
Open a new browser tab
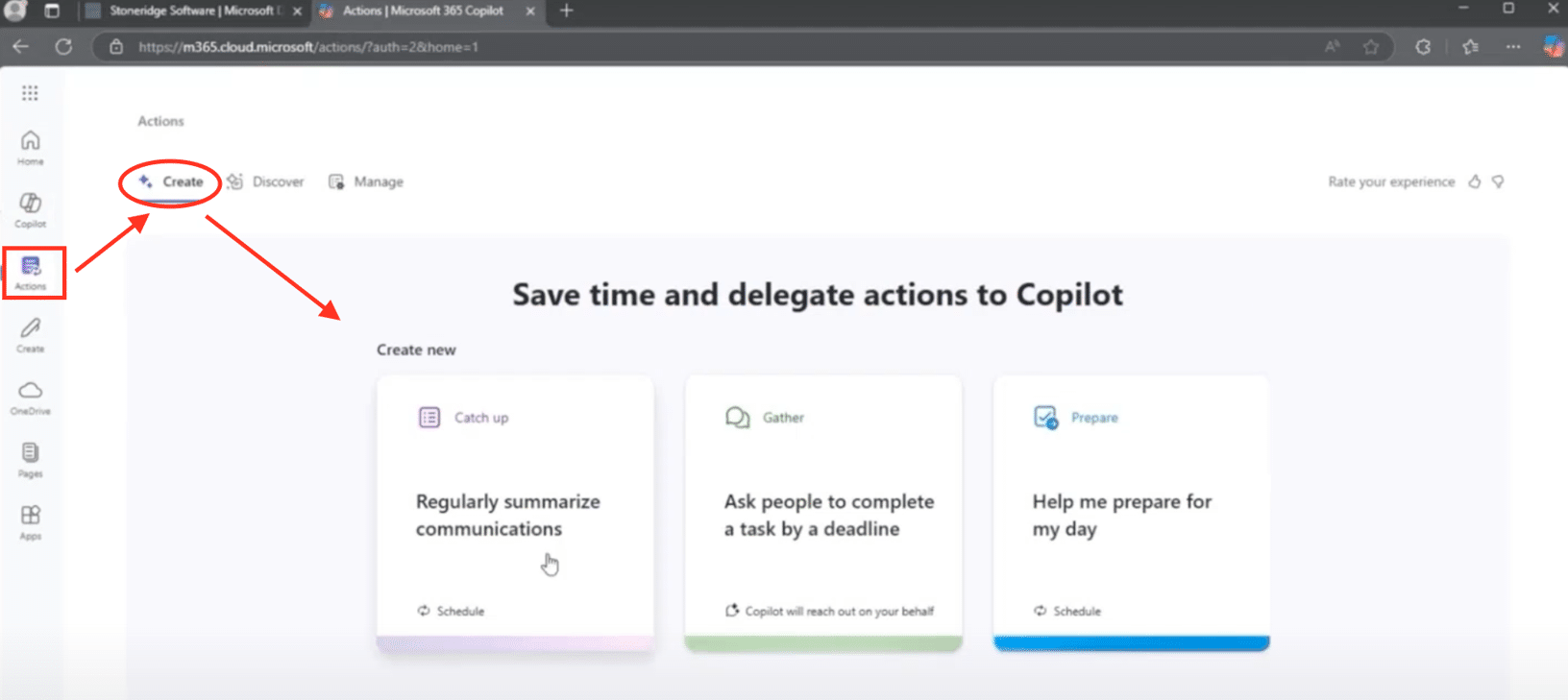point(566,11)
